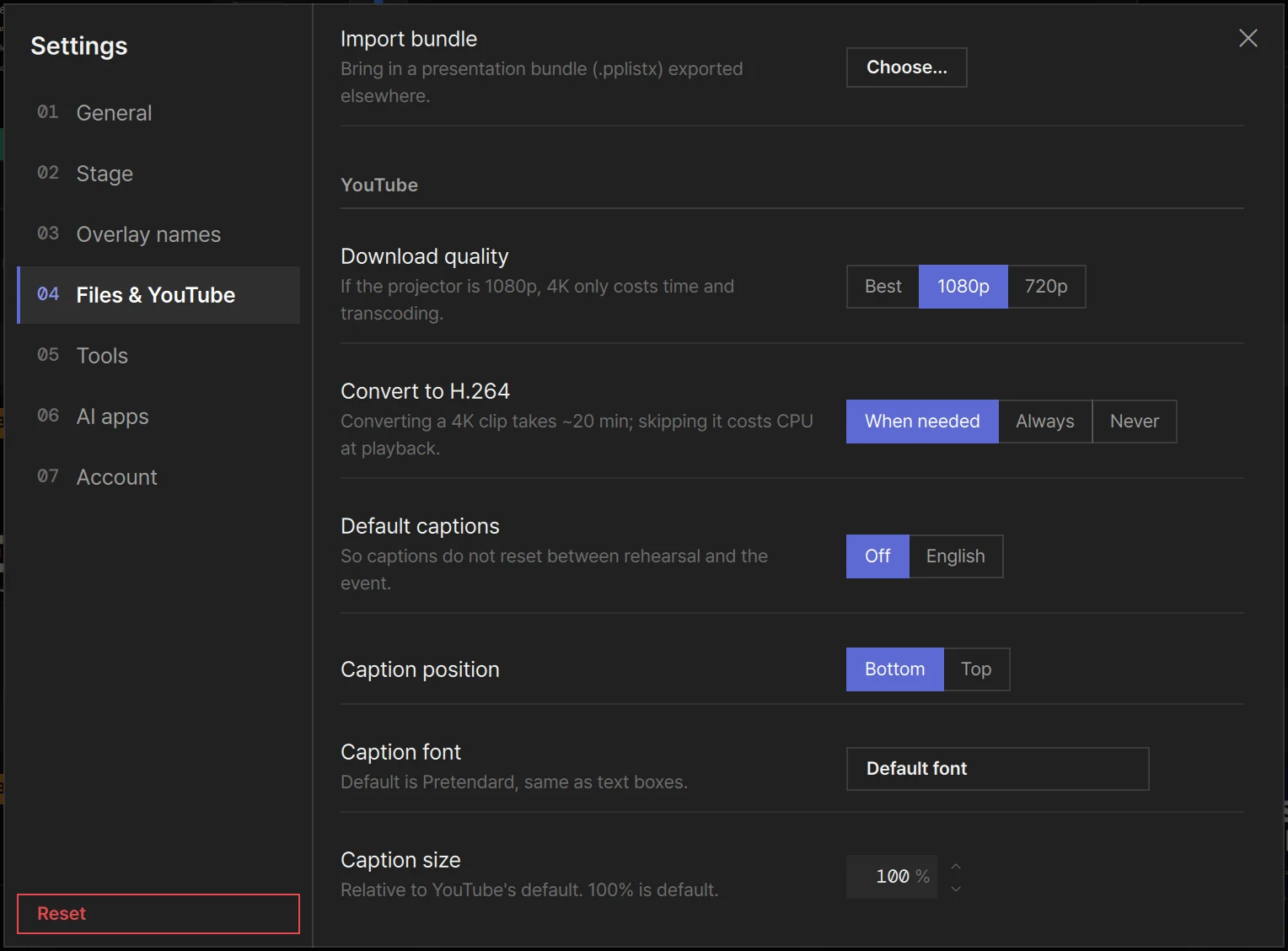Show the Account settings
The width and height of the screenshot is (1288, 951).
158,477
